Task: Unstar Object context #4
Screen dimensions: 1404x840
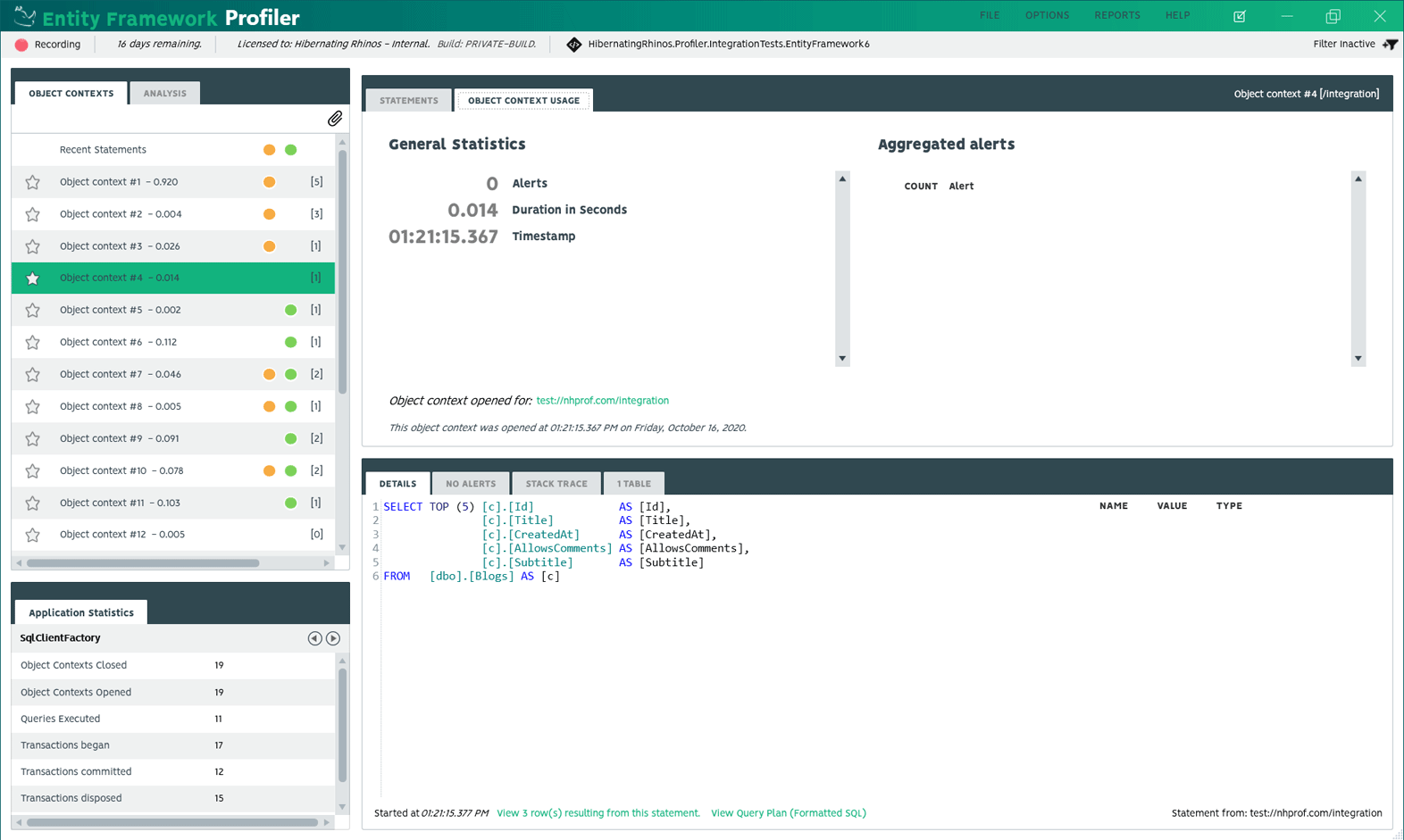Action: (x=33, y=279)
